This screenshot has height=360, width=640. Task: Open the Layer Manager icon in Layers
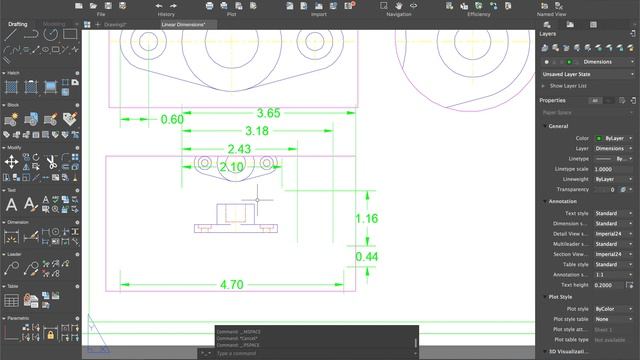pyautogui.click(x=545, y=48)
